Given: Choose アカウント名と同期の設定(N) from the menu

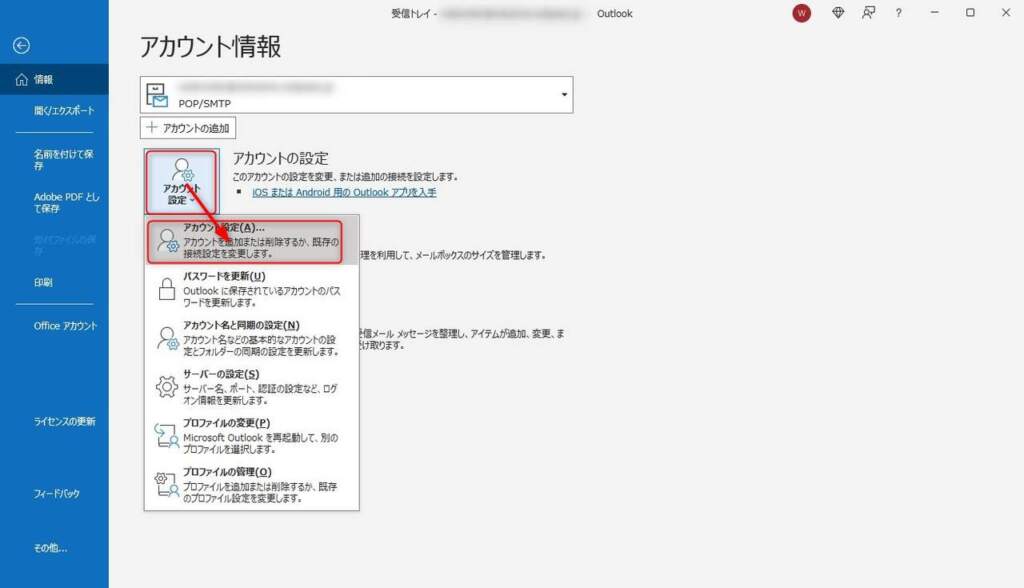Looking at the screenshot, I should 251,338.
